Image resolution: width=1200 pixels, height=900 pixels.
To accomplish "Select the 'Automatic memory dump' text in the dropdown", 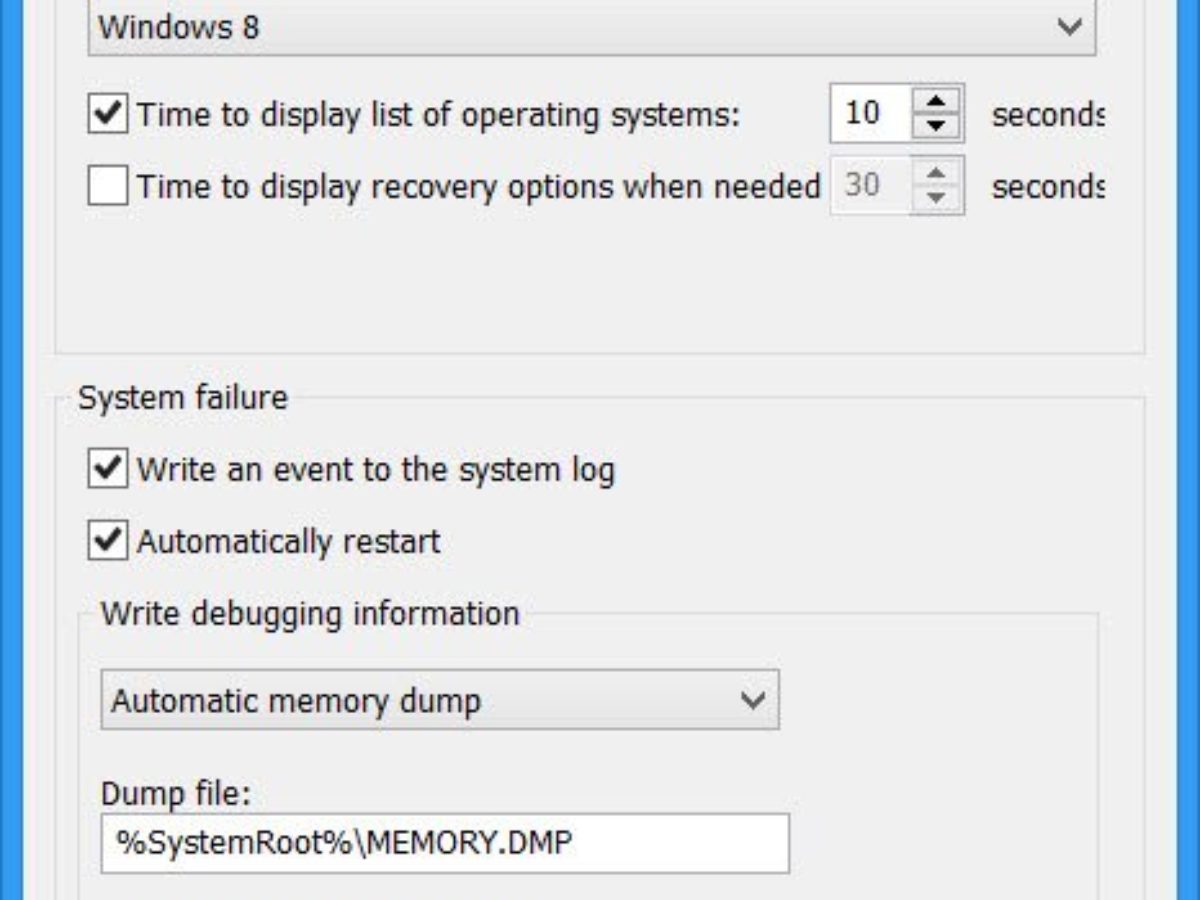I will coord(296,700).
